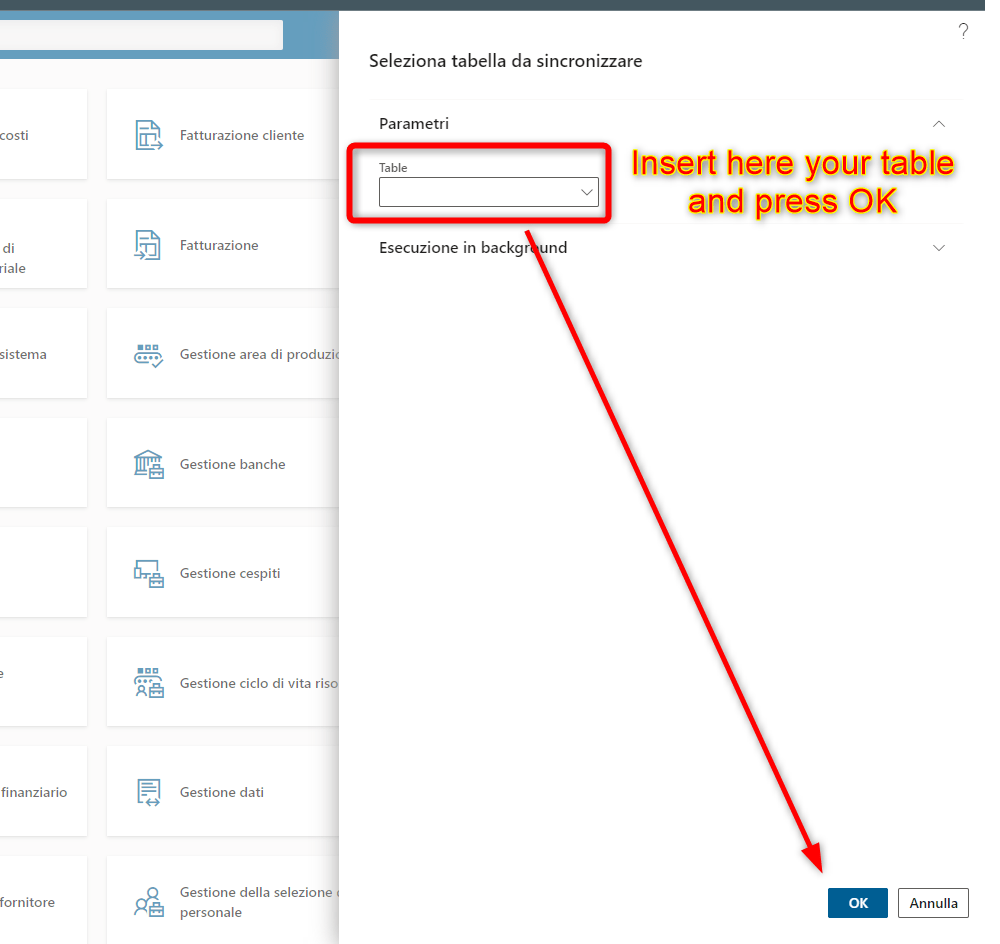The image size is (1000, 944).
Task: Click the search box above the tiles
Action: [140, 35]
